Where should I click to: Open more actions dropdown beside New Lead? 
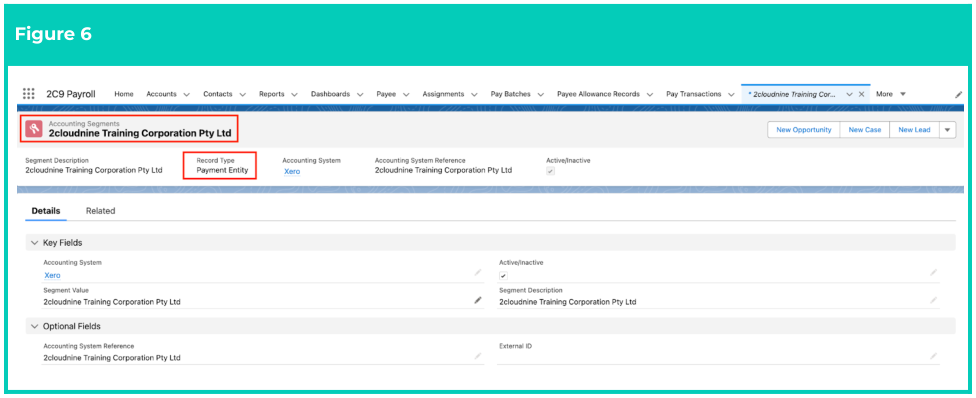947,130
